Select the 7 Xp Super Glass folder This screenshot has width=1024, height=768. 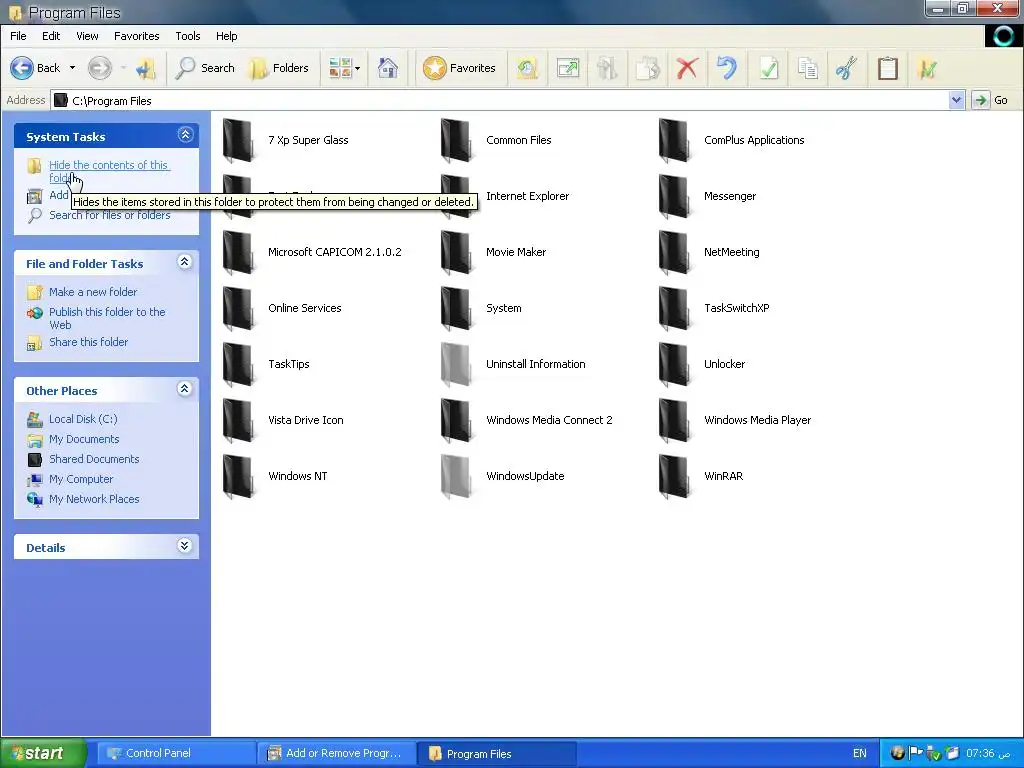click(285, 140)
